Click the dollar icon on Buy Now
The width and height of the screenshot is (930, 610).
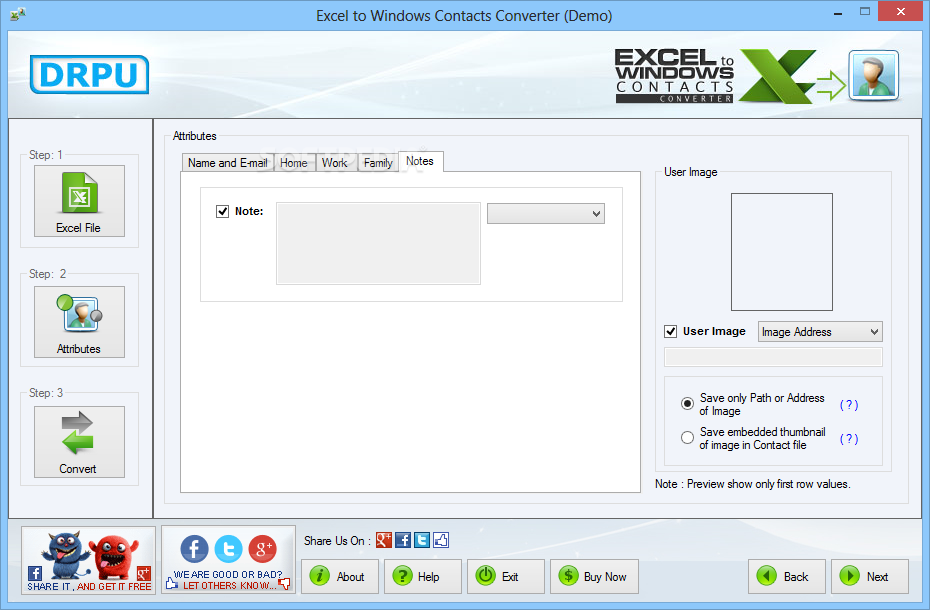pyautogui.click(x=568, y=576)
